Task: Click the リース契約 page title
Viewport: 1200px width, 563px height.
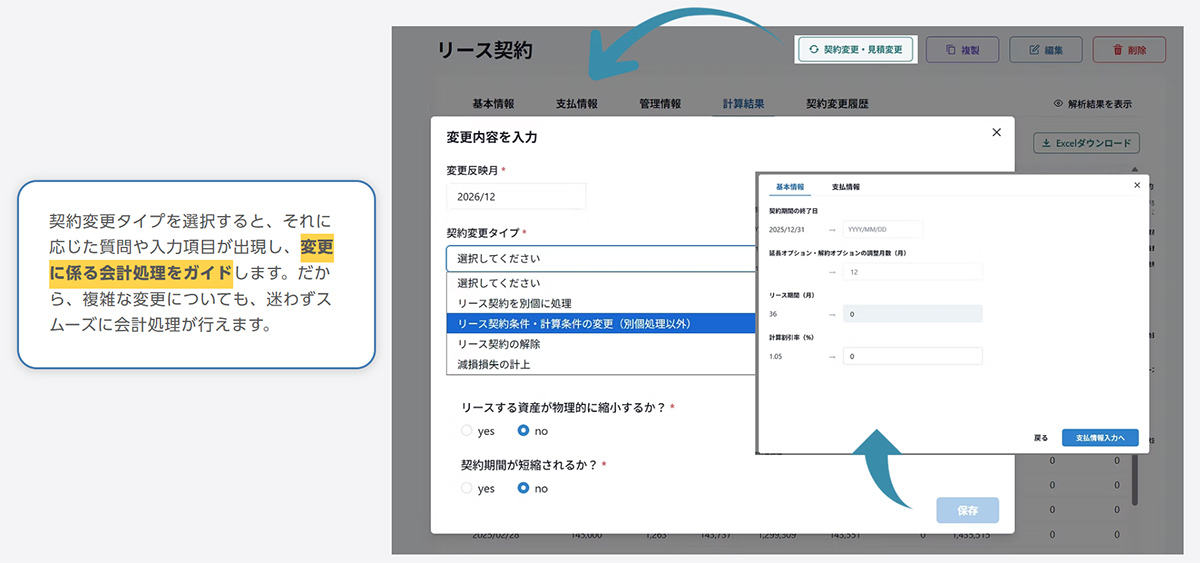Action: (x=485, y=51)
